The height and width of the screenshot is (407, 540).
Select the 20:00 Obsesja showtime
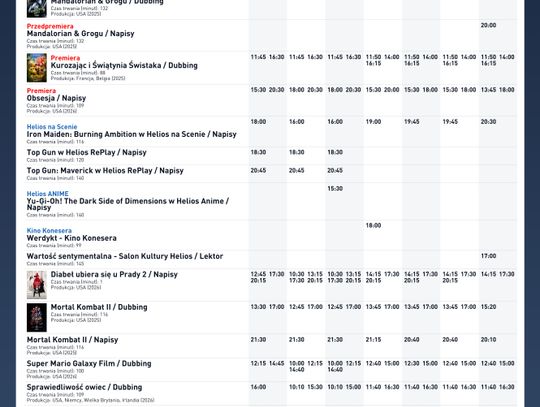pos(392,90)
